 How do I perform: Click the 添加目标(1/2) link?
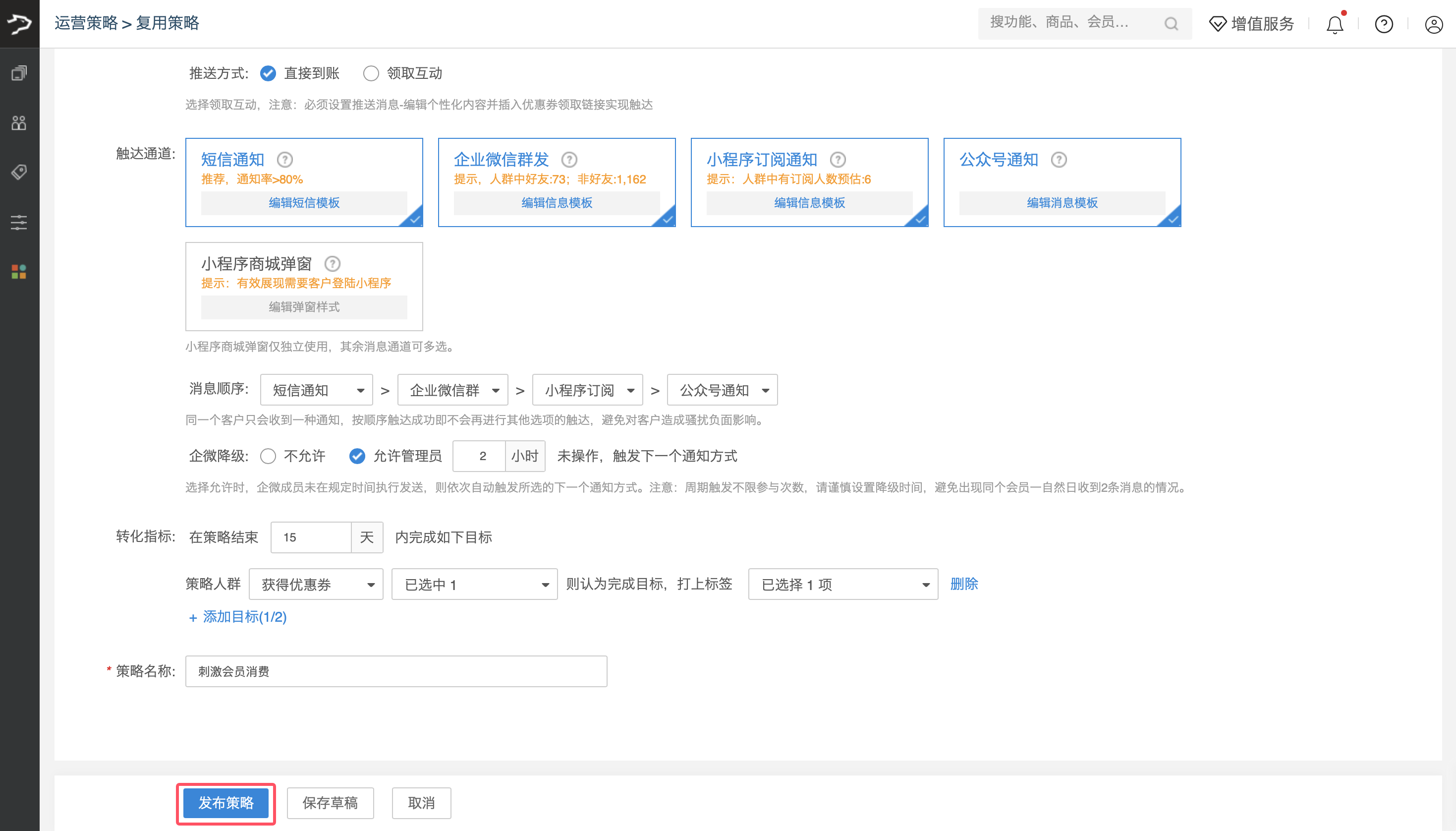pyautogui.click(x=238, y=617)
